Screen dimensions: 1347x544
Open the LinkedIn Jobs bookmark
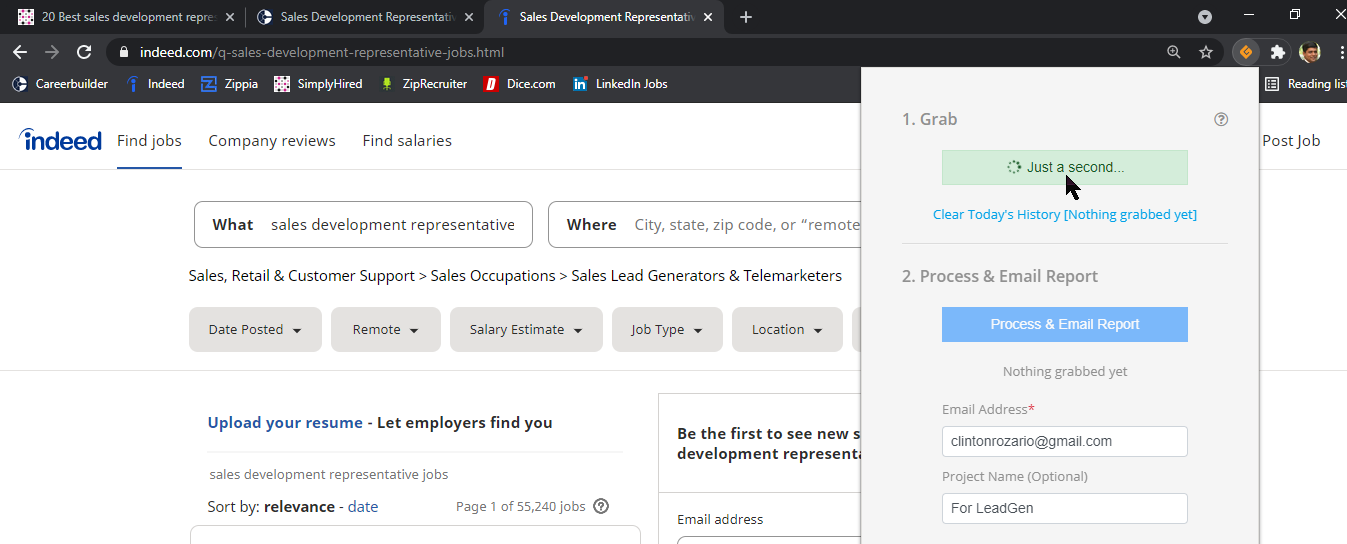tap(620, 84)
